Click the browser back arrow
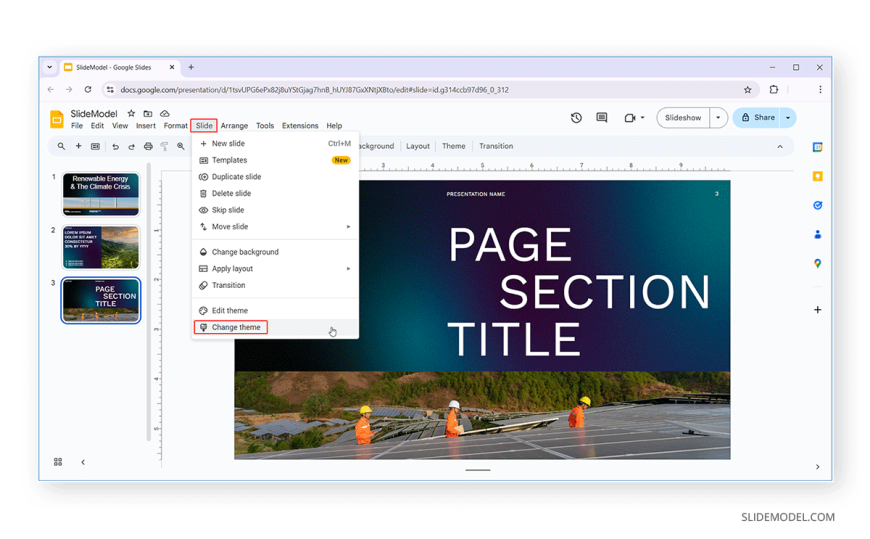The width and height of the screenshot is (870, 539). (51, 89)
